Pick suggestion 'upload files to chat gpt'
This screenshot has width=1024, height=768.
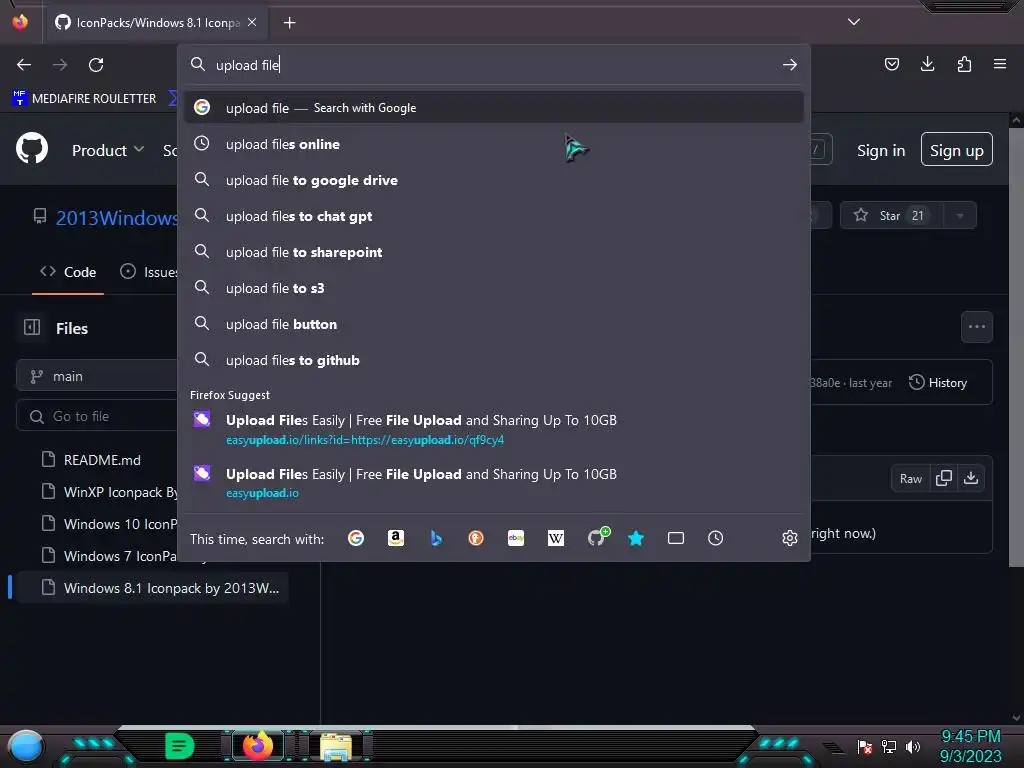(x=494, y=216)
